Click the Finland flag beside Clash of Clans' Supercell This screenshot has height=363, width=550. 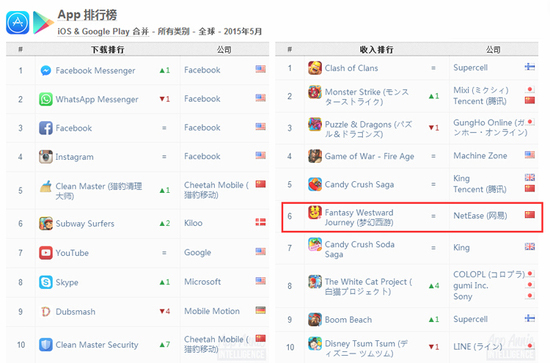pos(530,67)
